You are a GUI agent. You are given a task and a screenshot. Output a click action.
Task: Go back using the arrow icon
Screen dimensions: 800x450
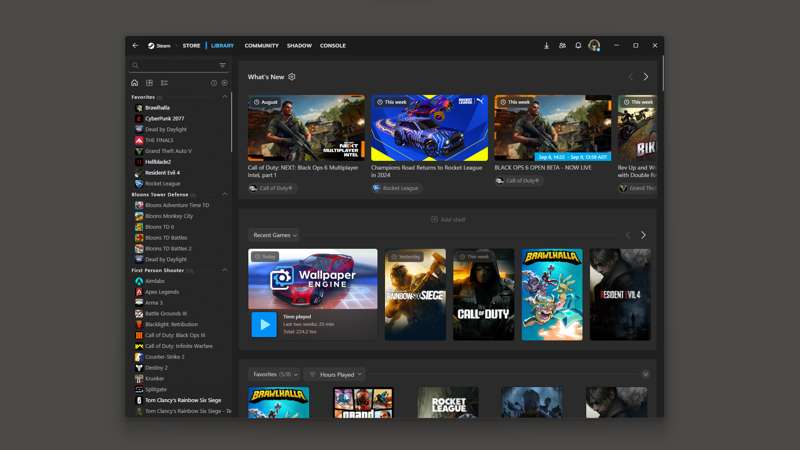(x=135, y=45)
